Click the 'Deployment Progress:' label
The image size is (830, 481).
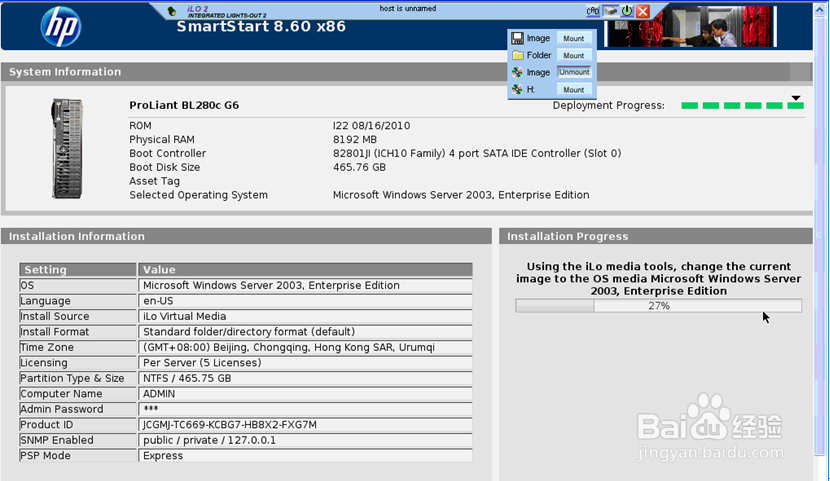click(x=608, y=105)
